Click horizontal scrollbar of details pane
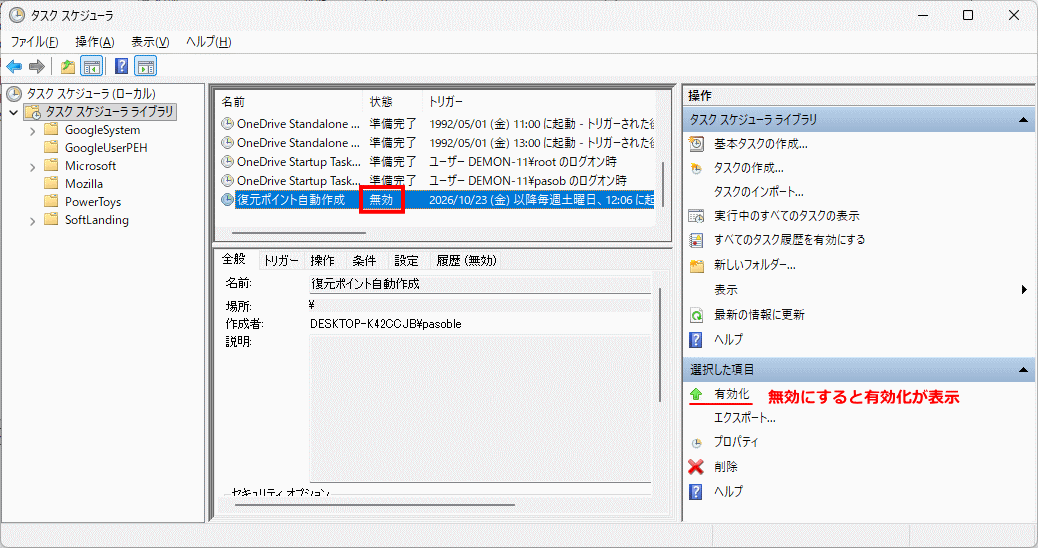This screenshot has width=1038, height=548. [x=375, y=505]
